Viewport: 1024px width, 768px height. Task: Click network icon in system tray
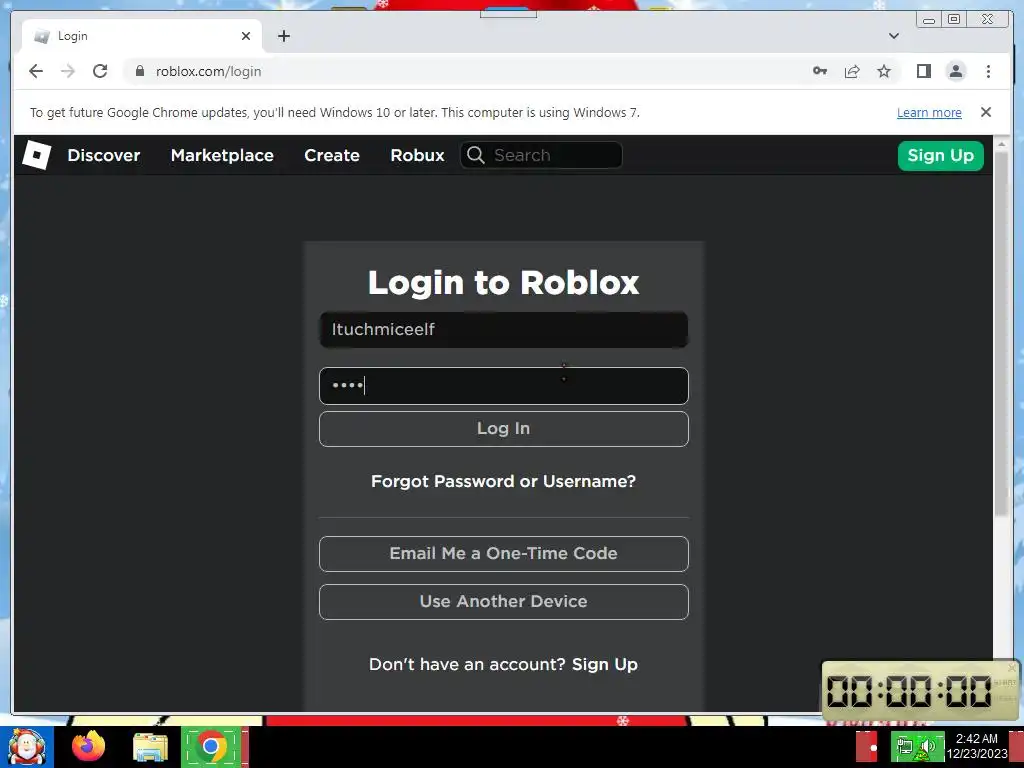coord(904,746)
